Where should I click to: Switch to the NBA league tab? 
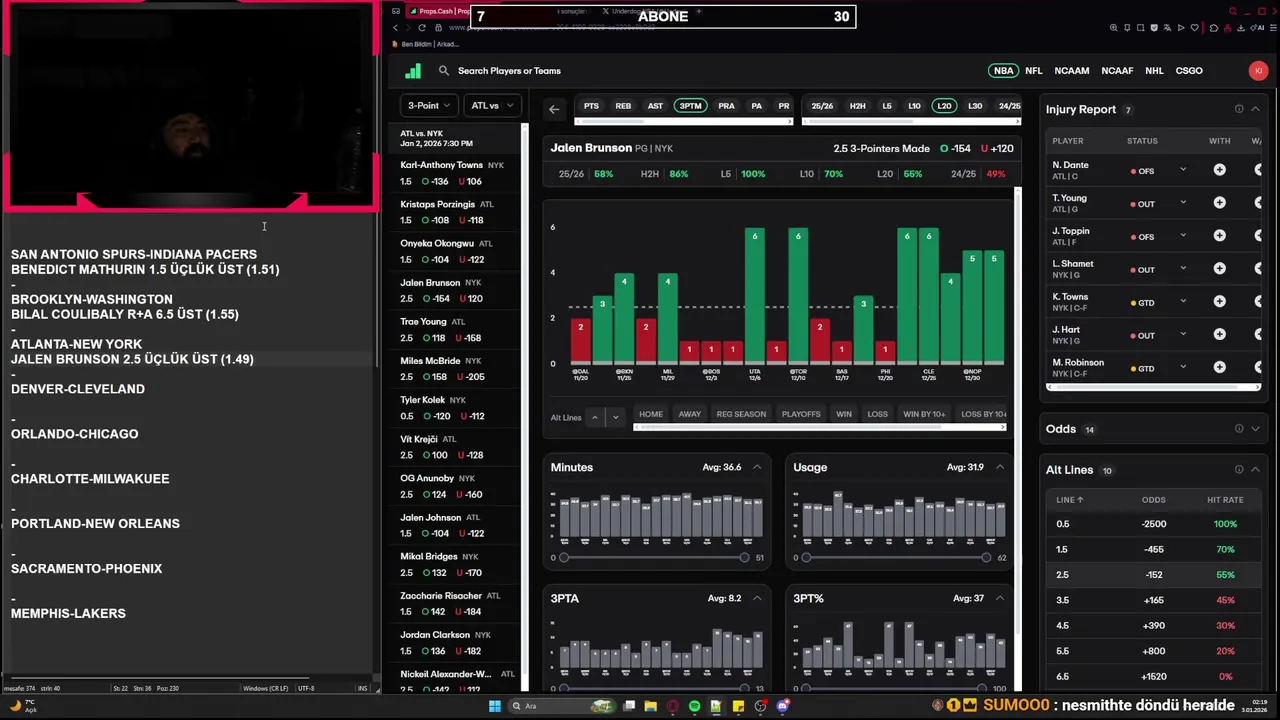(1003, 71)
